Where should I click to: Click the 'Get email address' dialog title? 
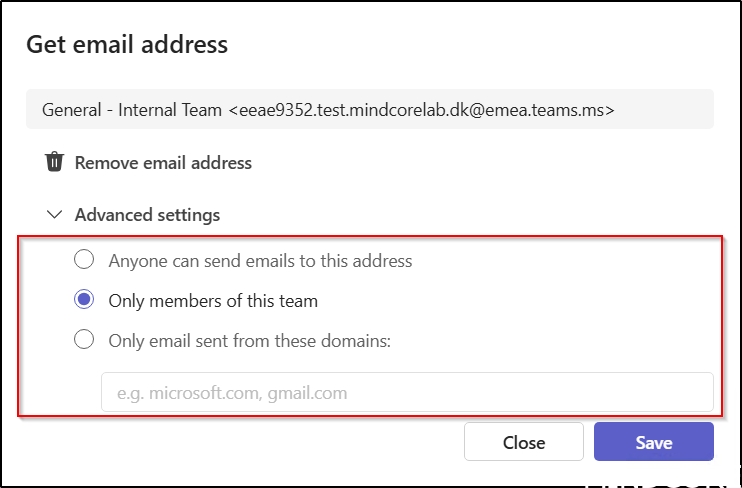point(127,44)
